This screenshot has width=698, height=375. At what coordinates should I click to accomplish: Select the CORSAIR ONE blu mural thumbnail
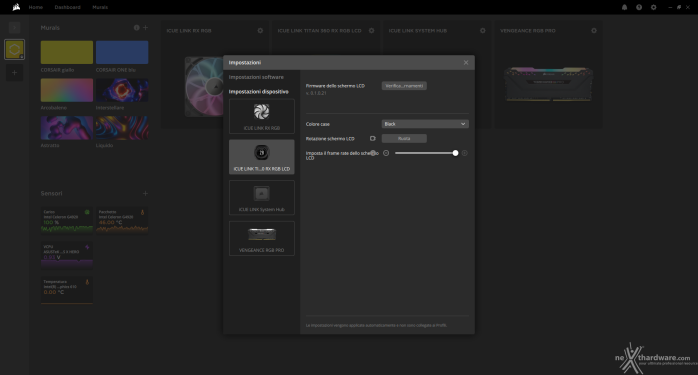122,52
